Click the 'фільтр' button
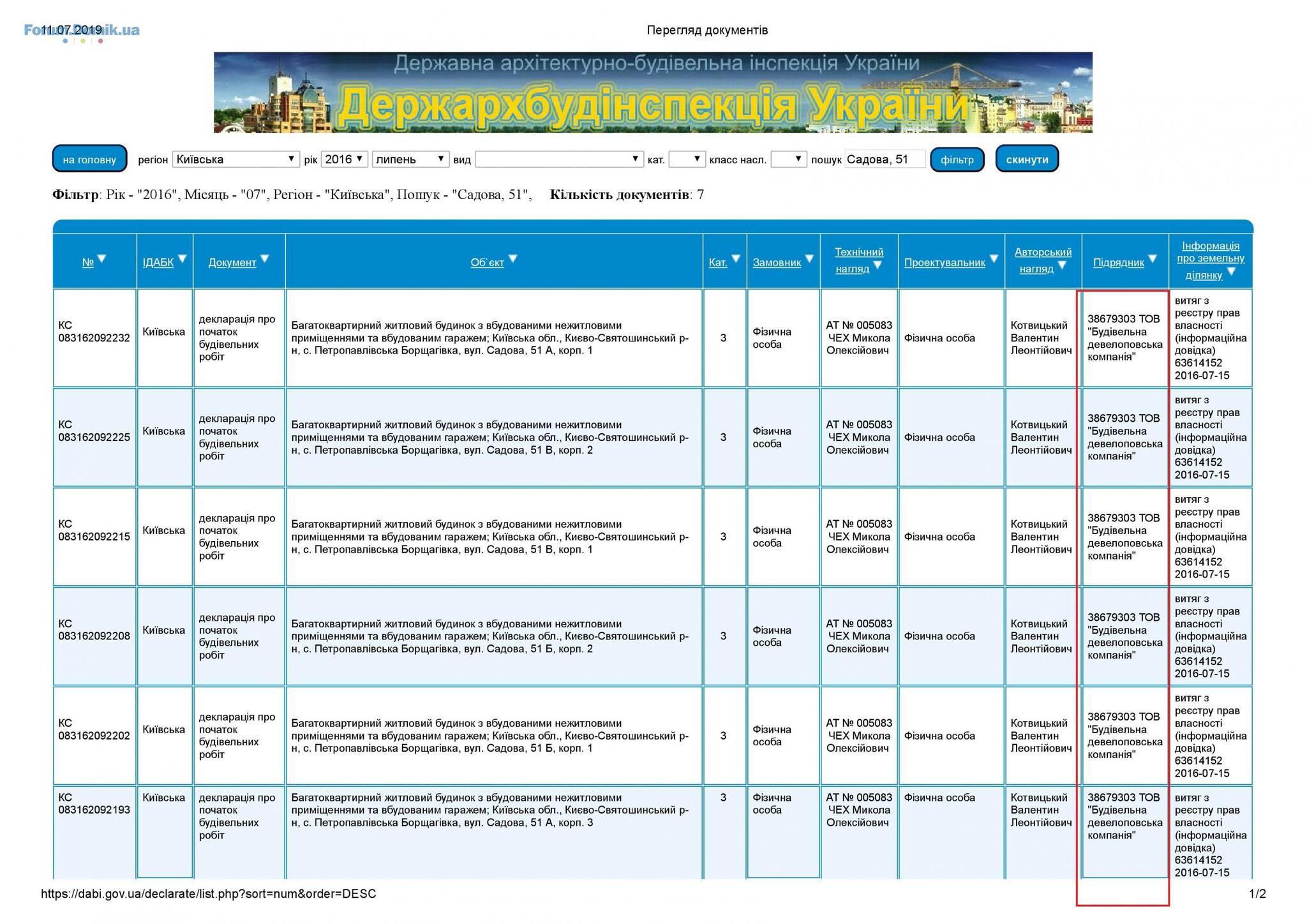This screenshot has width=1307, height=924. (x=957, y=159)
